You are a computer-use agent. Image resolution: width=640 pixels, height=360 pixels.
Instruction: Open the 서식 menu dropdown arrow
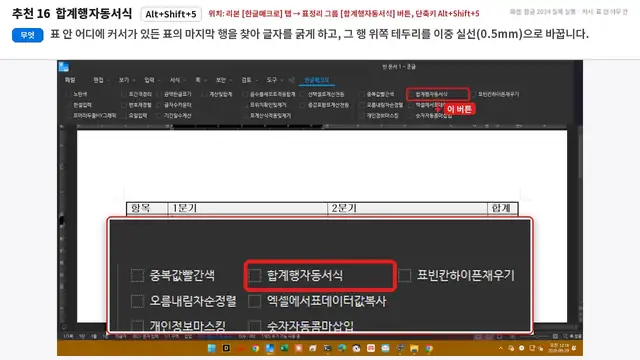185,80
